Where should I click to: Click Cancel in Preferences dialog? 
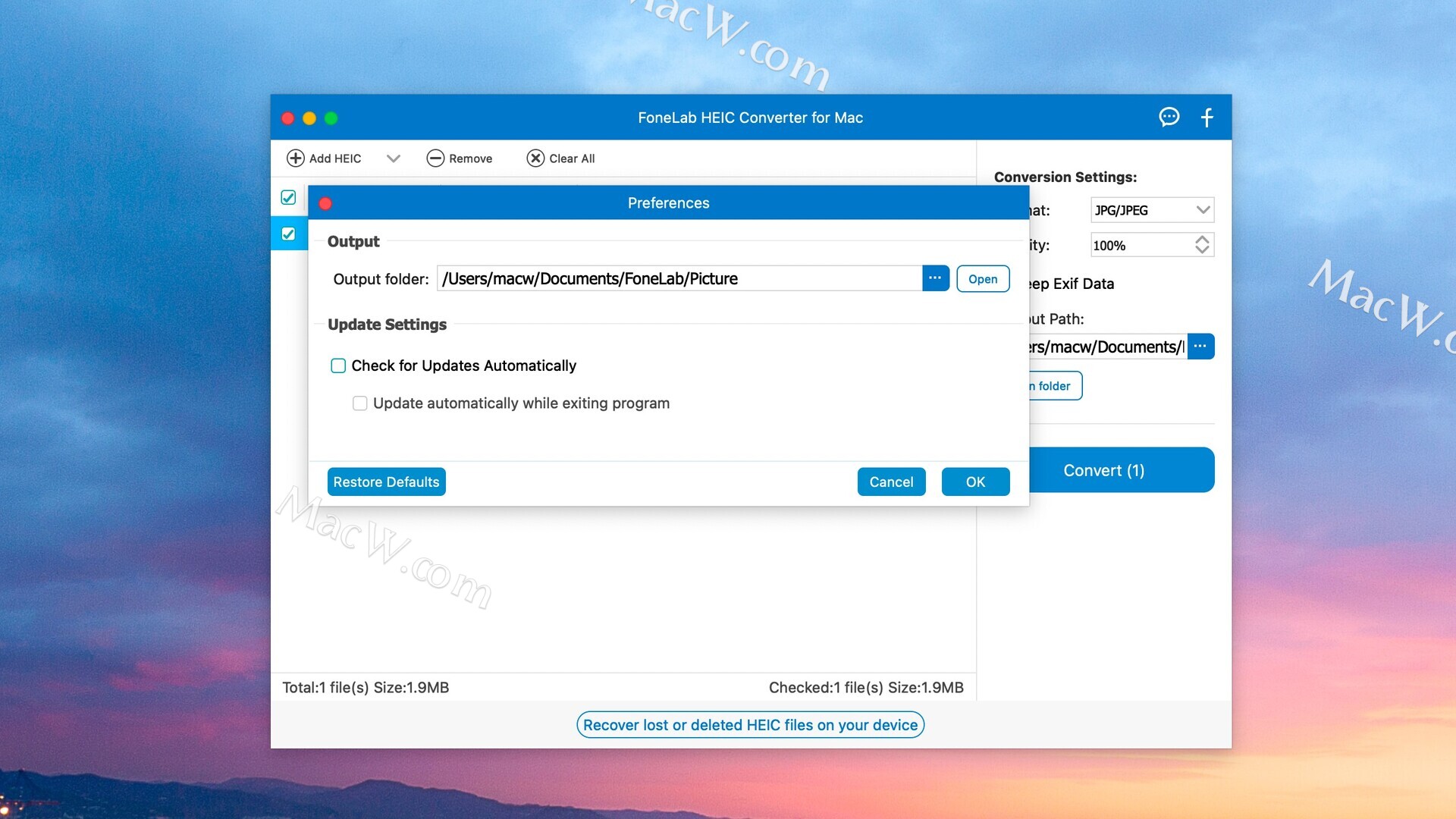point(891,482)
